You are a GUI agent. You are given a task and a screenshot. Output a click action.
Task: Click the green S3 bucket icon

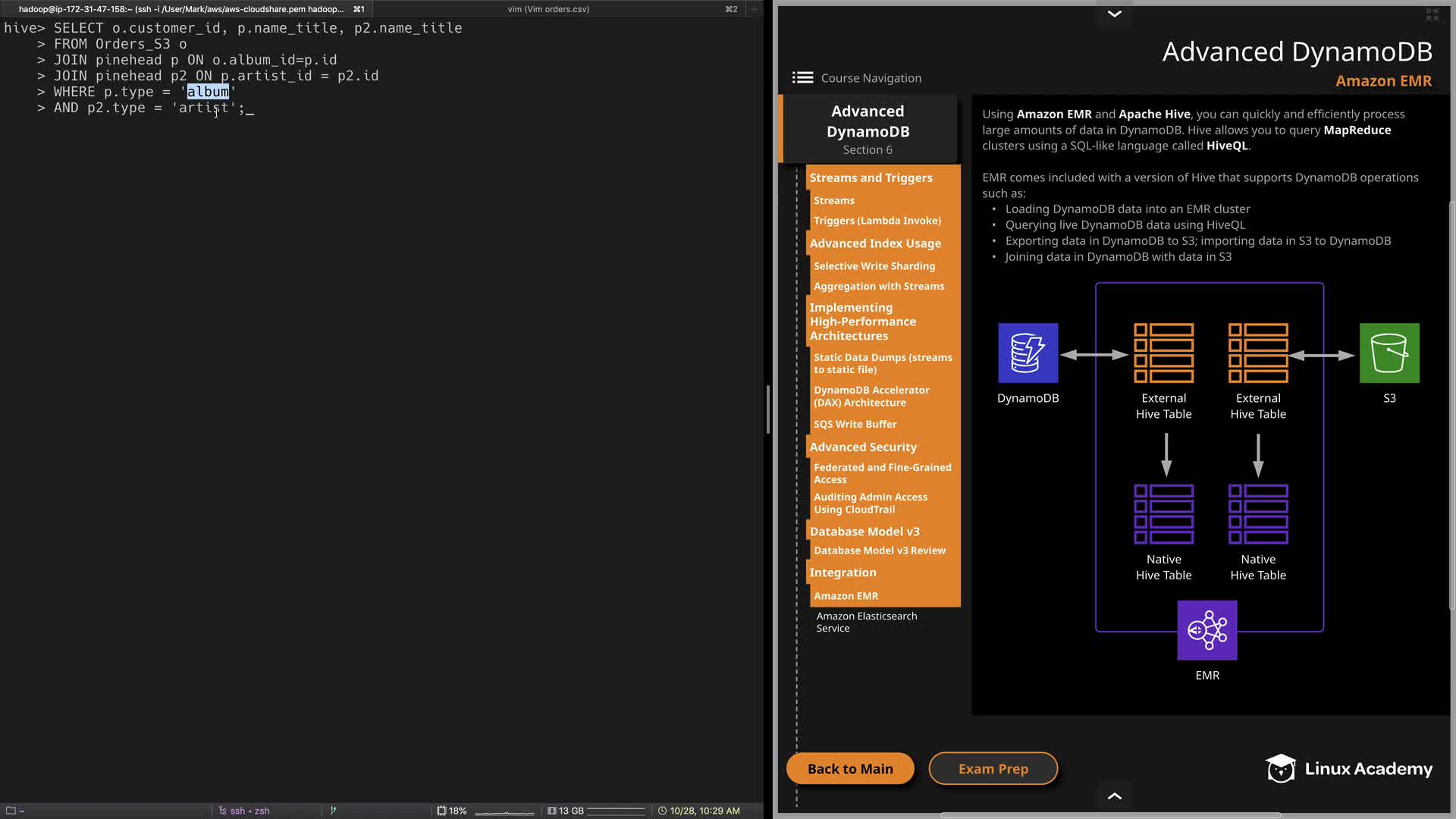coord(1389,353)
